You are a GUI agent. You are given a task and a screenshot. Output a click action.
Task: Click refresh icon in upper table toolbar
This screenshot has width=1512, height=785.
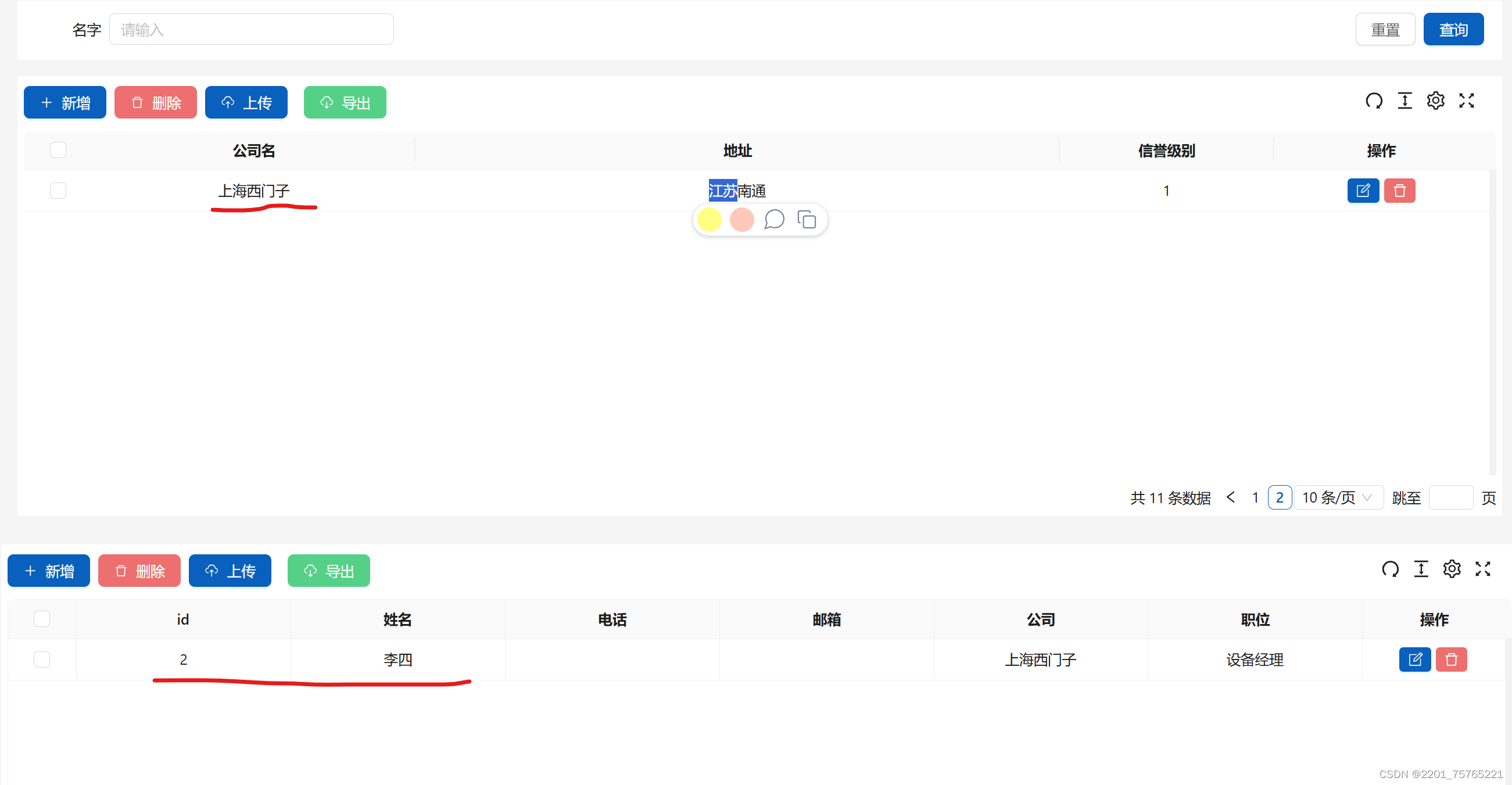click(x=1374, y=101)
